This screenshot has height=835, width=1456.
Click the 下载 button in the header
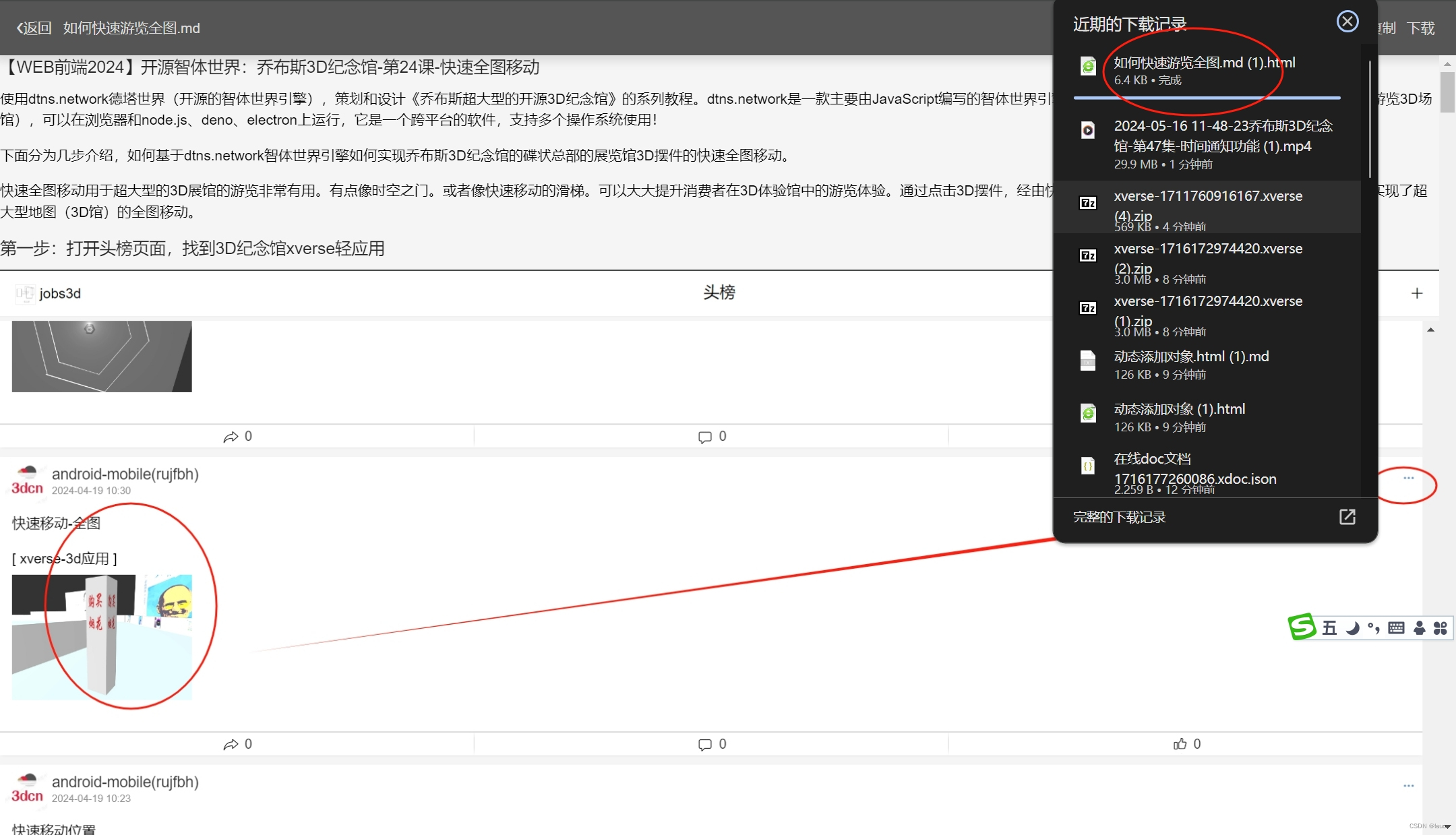point(1420,28)
